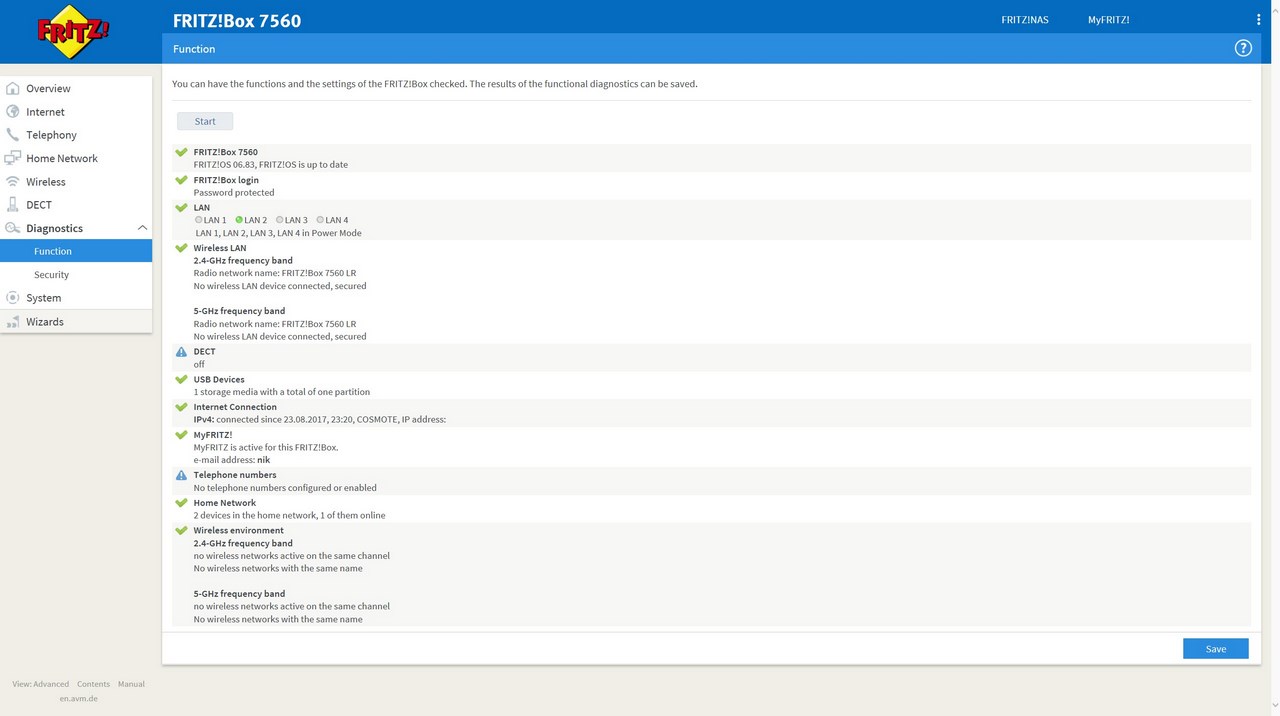Click green check beside FRITZ!Box login

pos(181,180)
